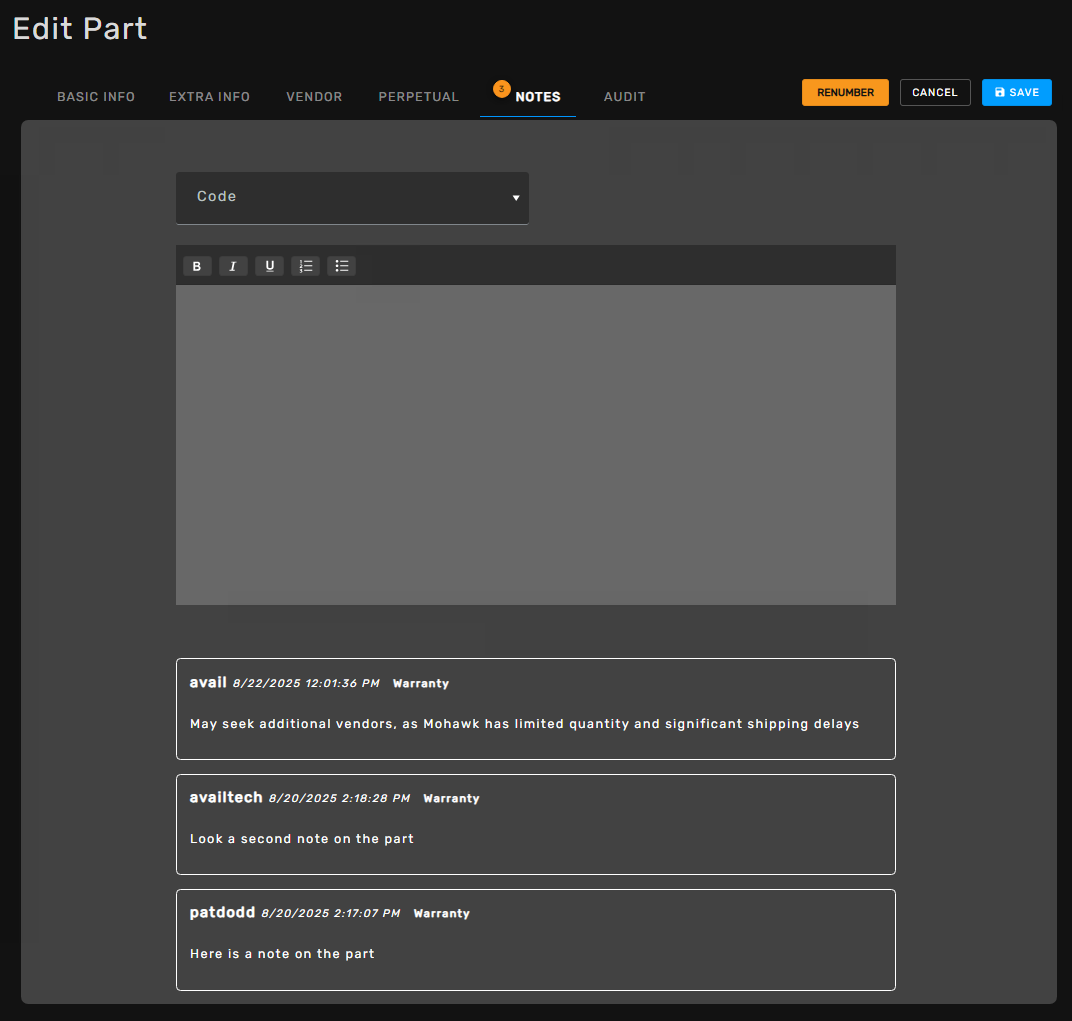This screenshot has height=1021, width=1072.
Task: Go to the Vendor tab
Action: point(314,97)
